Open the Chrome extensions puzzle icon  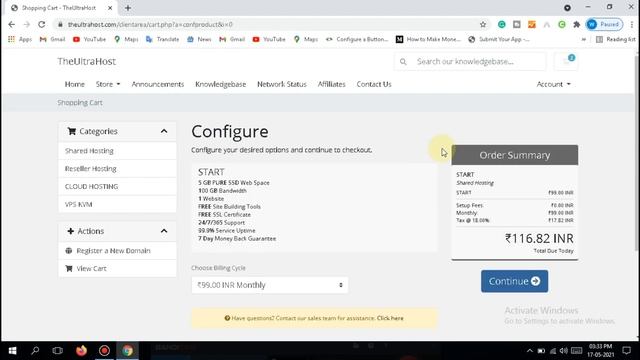[x=576, y=24]
